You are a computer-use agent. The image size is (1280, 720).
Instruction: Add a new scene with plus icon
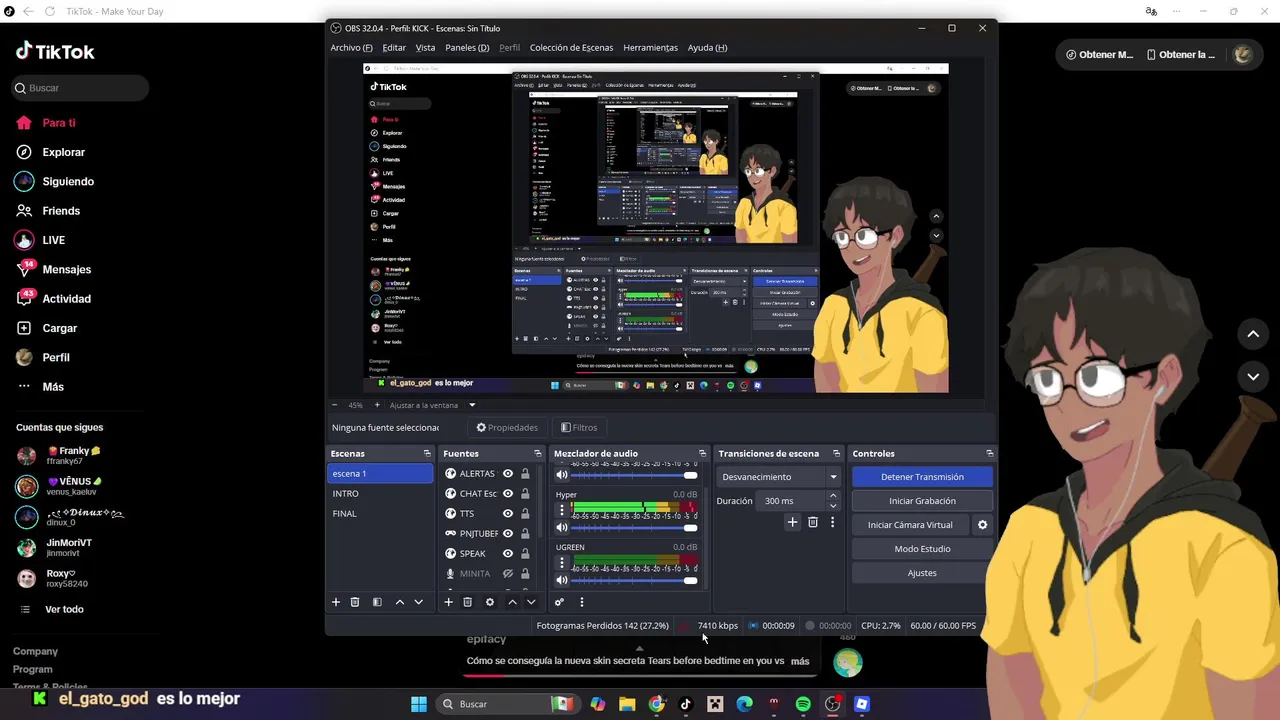pos(336,602)
